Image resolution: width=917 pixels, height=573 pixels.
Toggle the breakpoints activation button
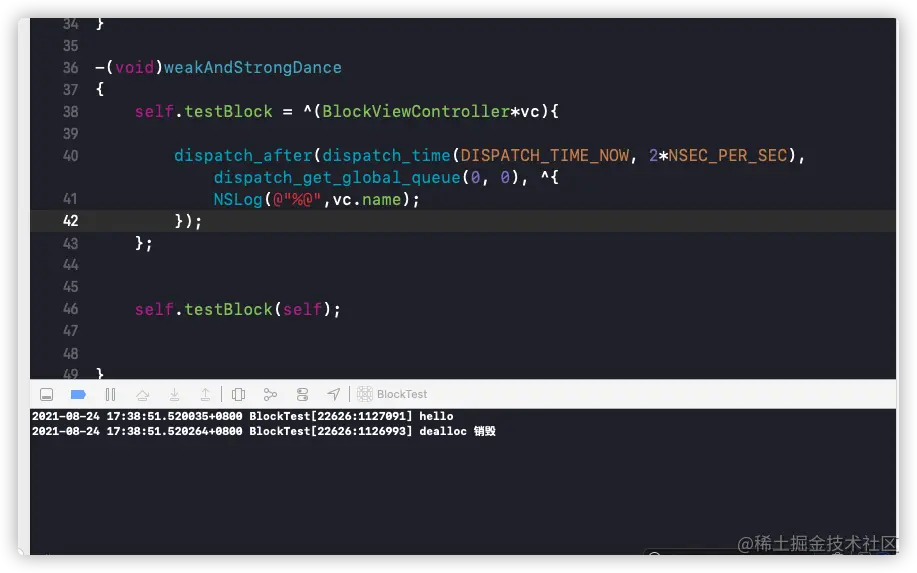tap(78, 395)
